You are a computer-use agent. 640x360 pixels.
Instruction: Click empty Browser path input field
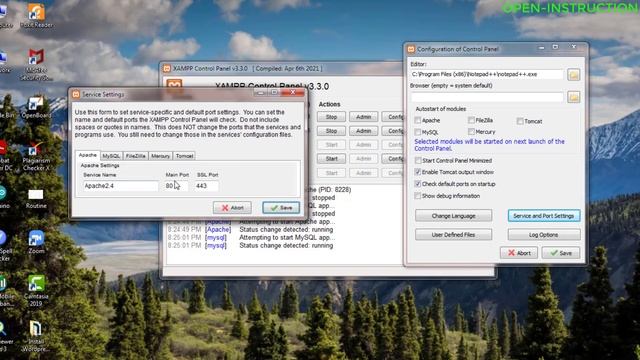pyautogui.click(x=487, y=97)
